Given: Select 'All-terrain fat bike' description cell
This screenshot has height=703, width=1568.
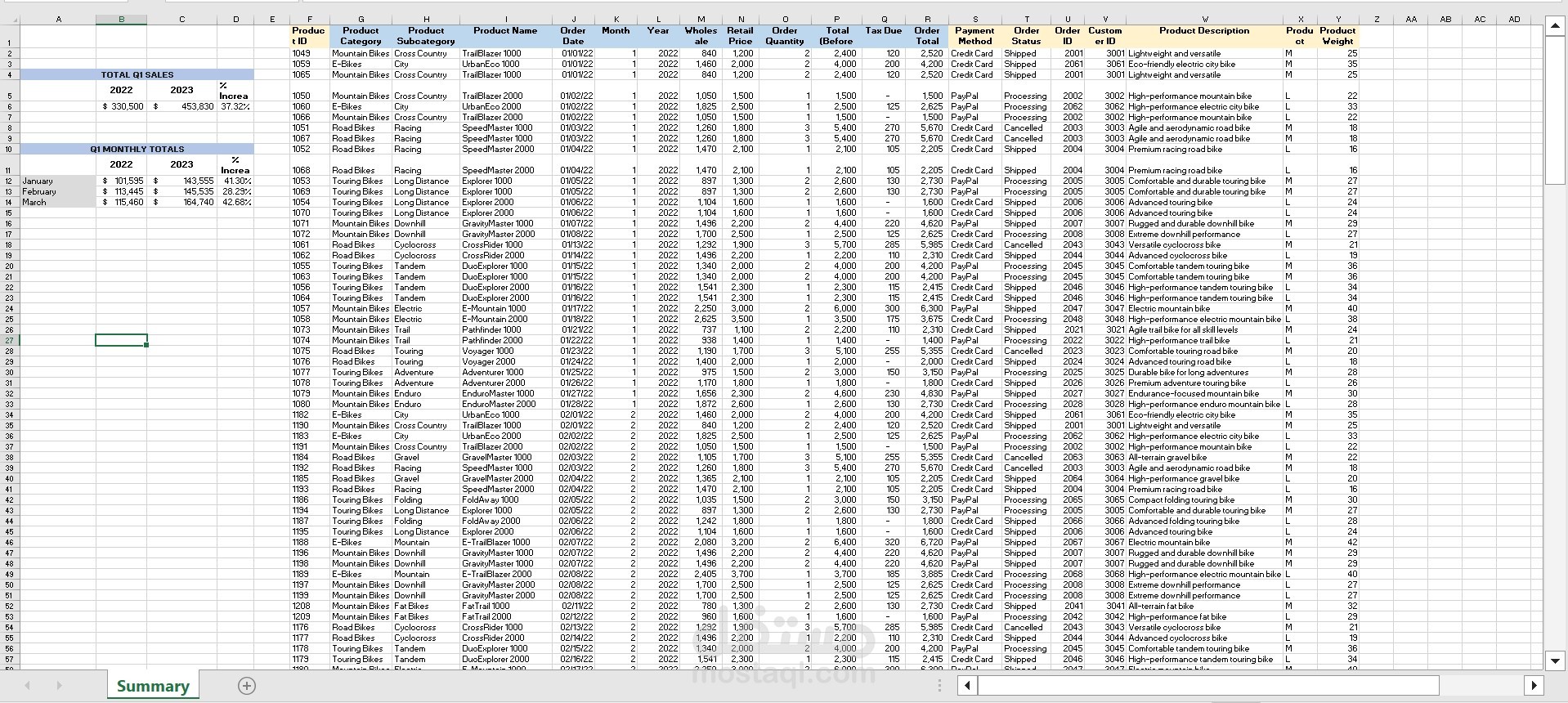Looking at the screenshot, I should 1204,606.
